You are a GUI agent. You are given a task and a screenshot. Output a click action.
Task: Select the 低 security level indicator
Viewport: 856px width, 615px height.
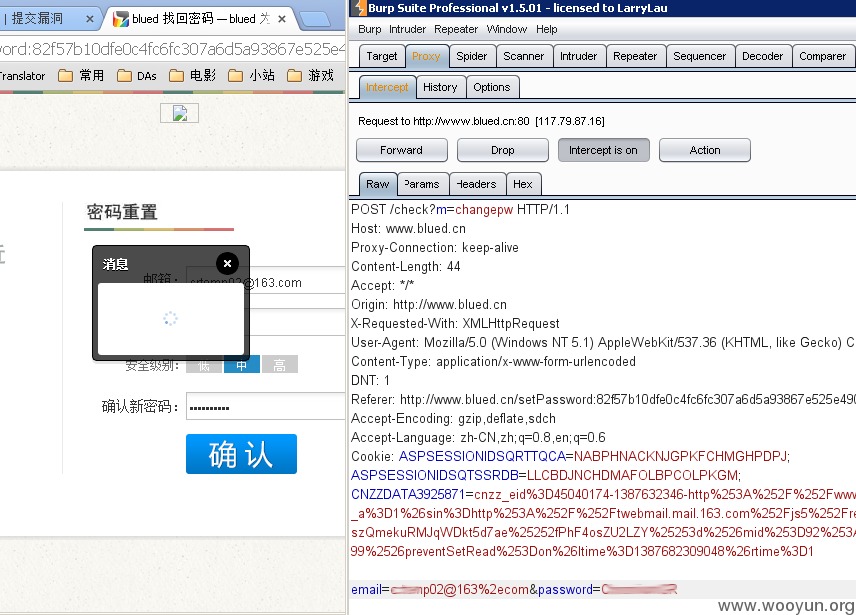click(204, 365)
